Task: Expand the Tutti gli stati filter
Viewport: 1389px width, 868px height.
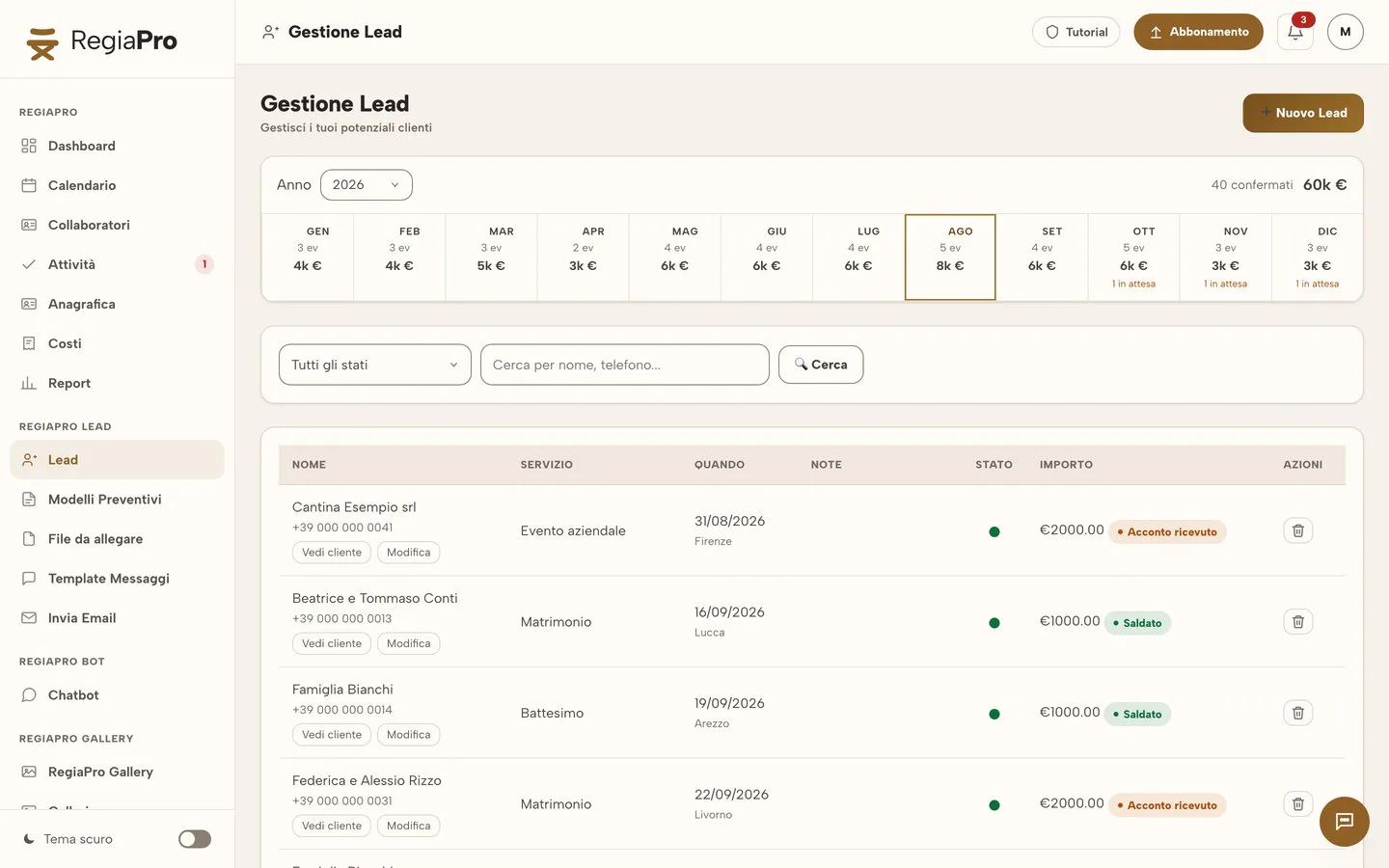Action: click(375, 365)
